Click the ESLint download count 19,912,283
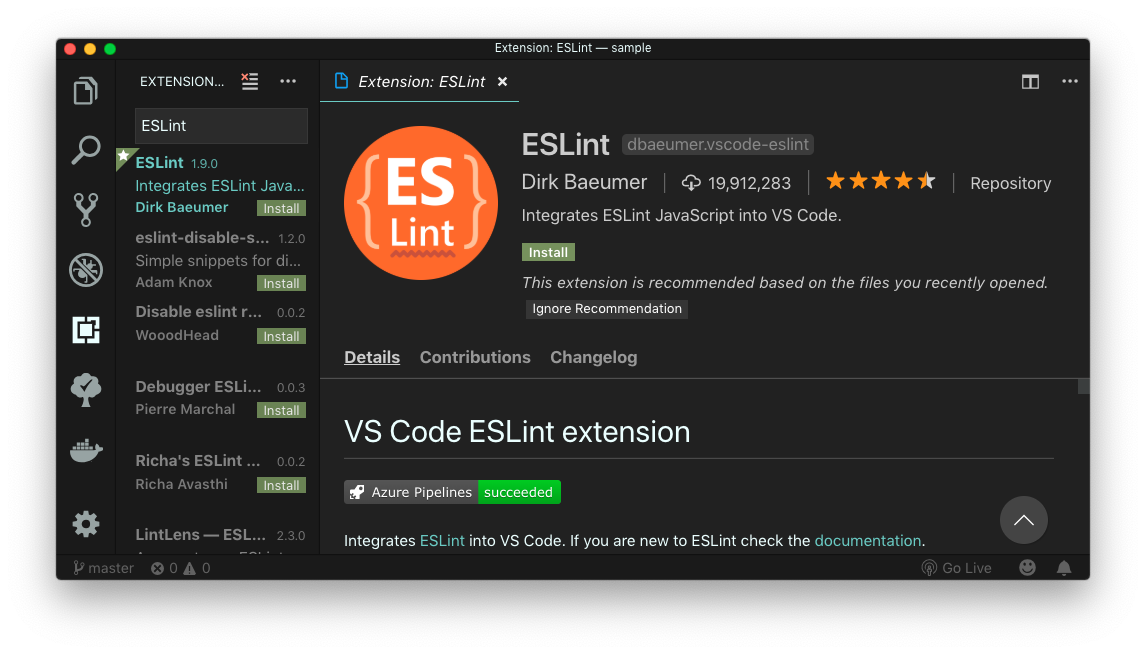The width and height of the screenshot is (1146, 654). [736, 183]
